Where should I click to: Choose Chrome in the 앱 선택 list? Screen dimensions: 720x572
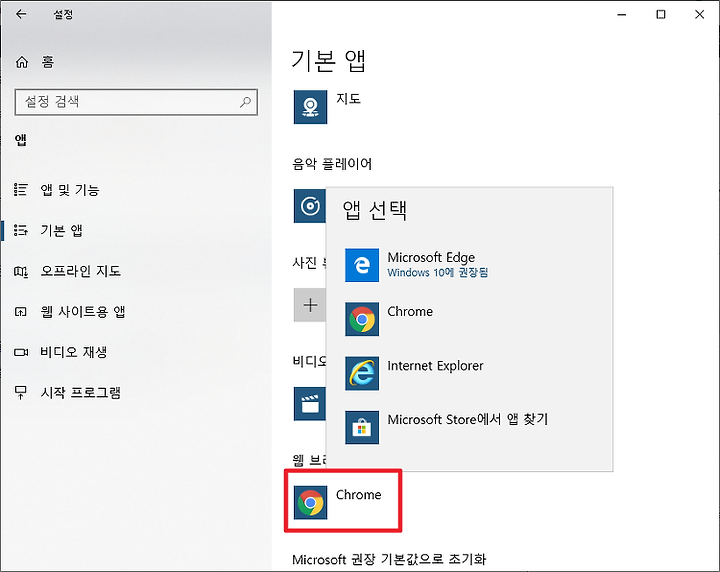[x=469, y=319]
